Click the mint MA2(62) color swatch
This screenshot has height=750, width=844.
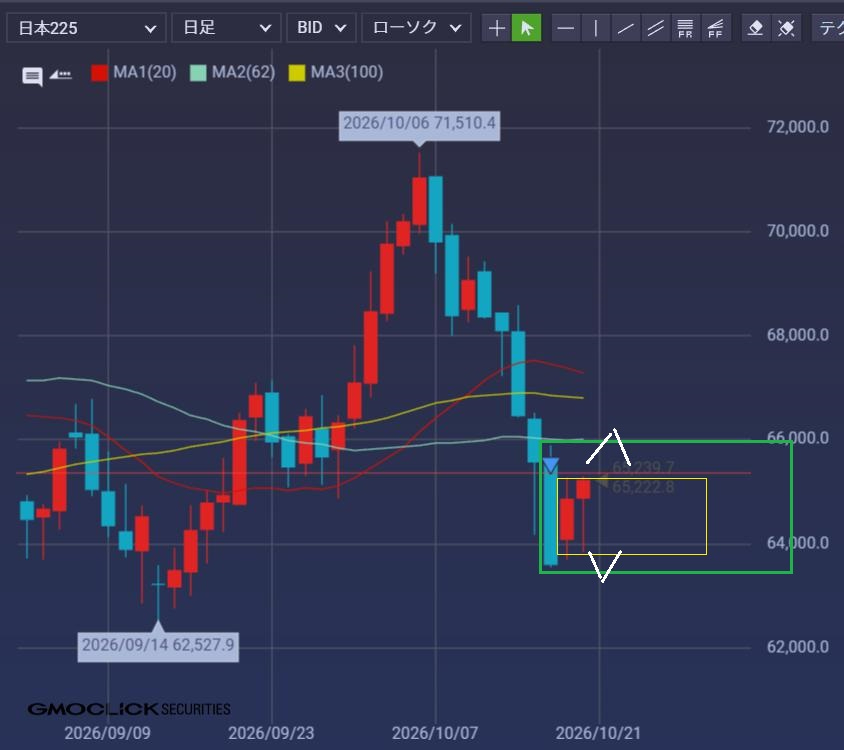pos(198,73)
